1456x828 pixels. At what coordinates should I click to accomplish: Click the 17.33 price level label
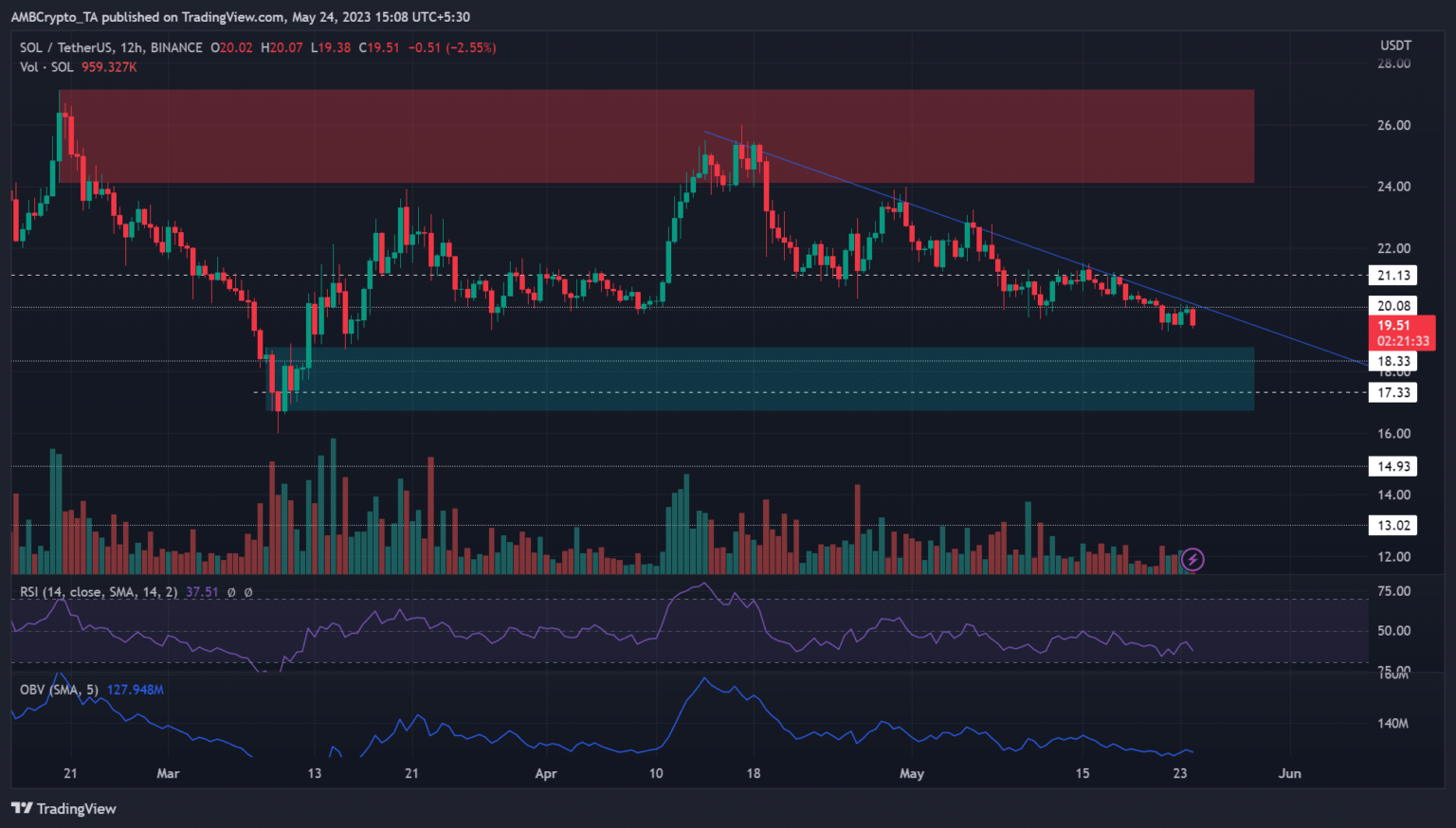[x=1392, y=392]
